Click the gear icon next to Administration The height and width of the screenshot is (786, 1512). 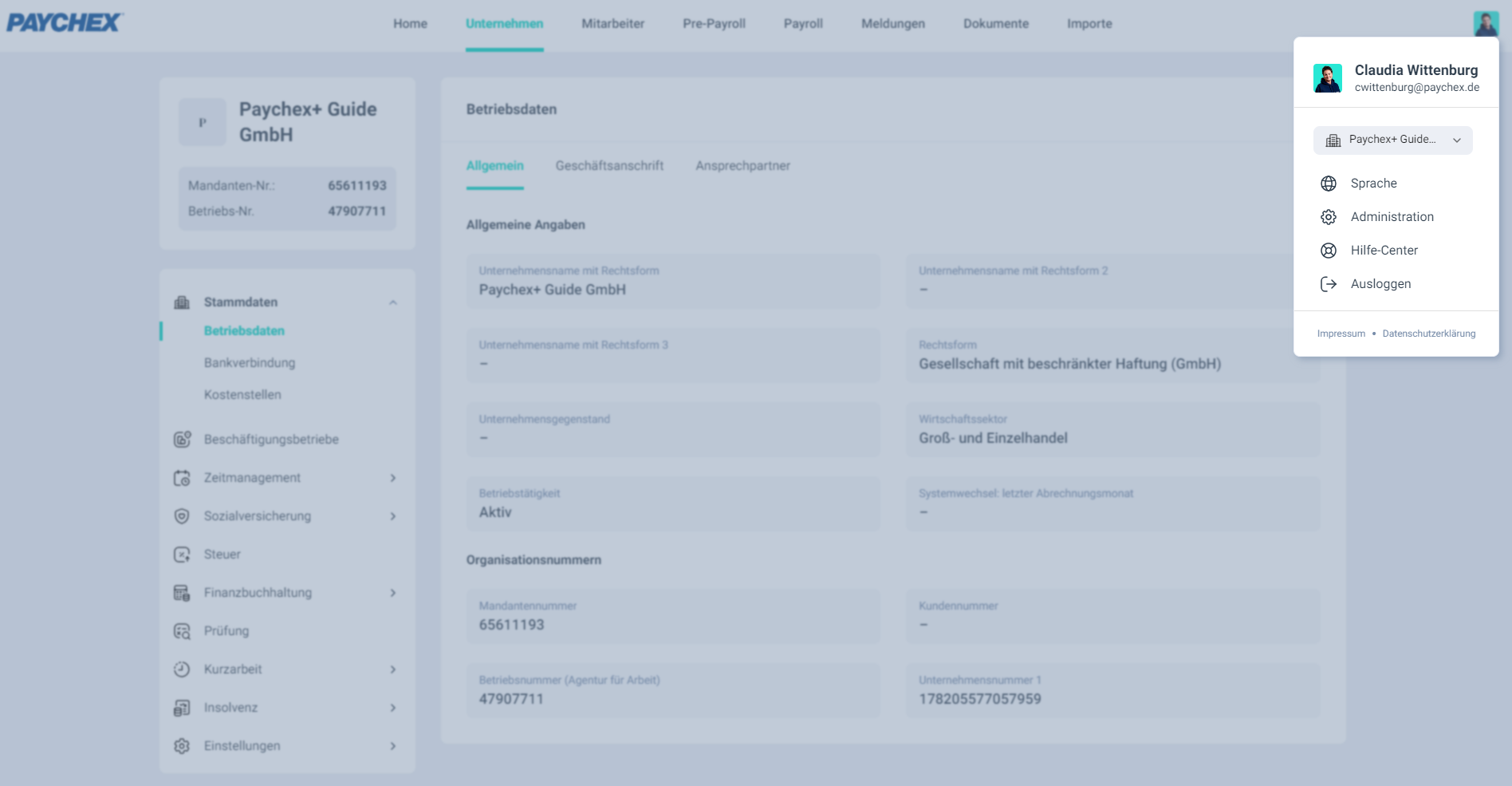(x=1329, y=217)
